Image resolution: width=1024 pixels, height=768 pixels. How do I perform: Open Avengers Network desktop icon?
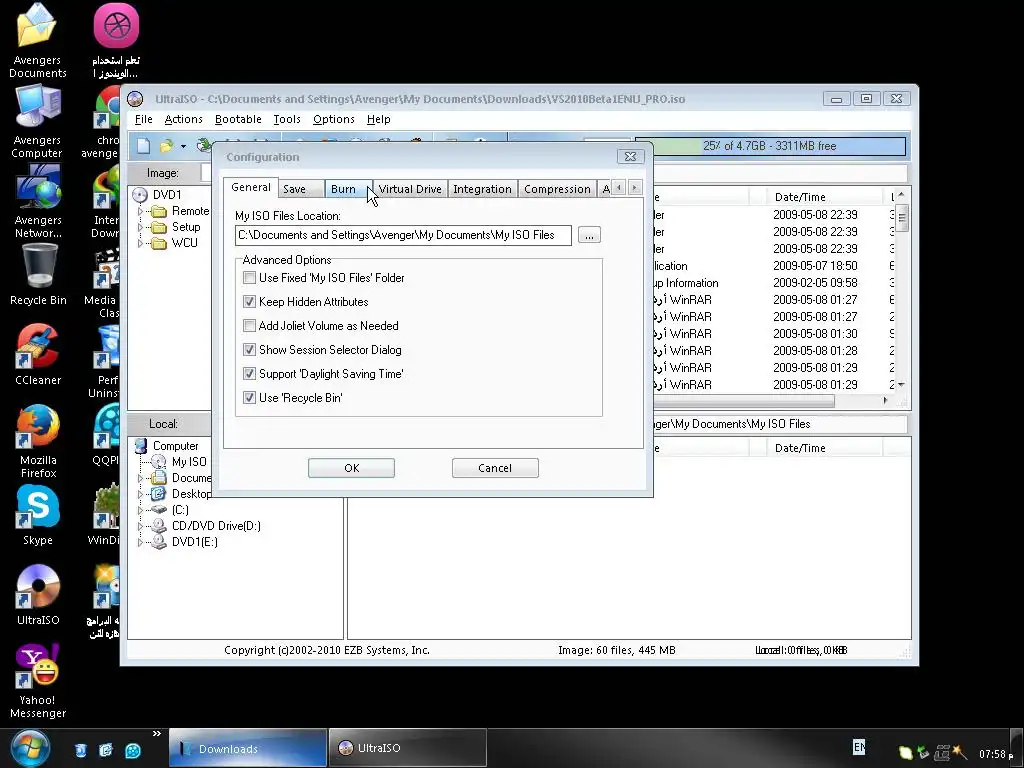pos(38,201)
